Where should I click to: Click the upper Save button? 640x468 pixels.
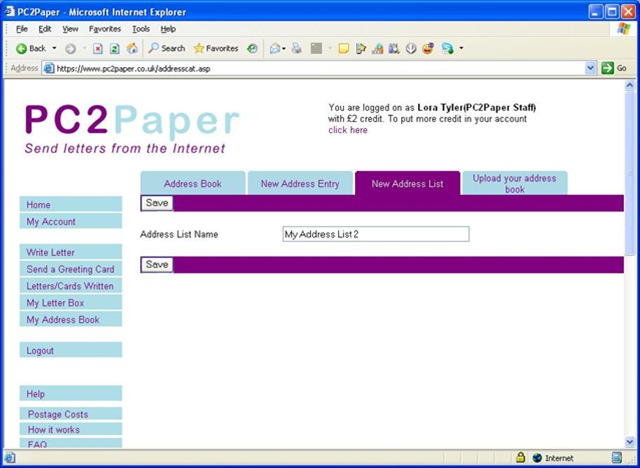pyautogui.click(x=157, y=203)
